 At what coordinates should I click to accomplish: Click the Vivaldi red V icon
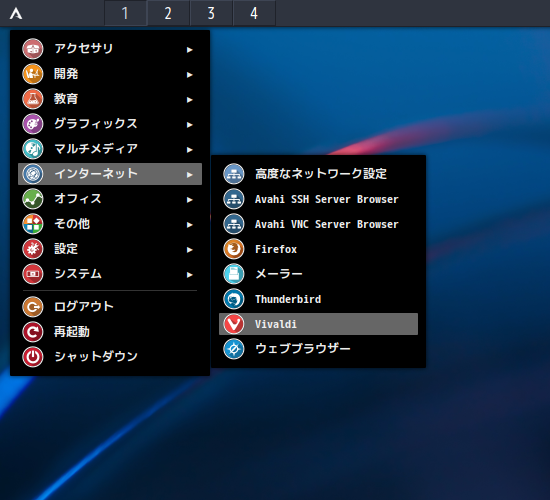click(234, 324)
